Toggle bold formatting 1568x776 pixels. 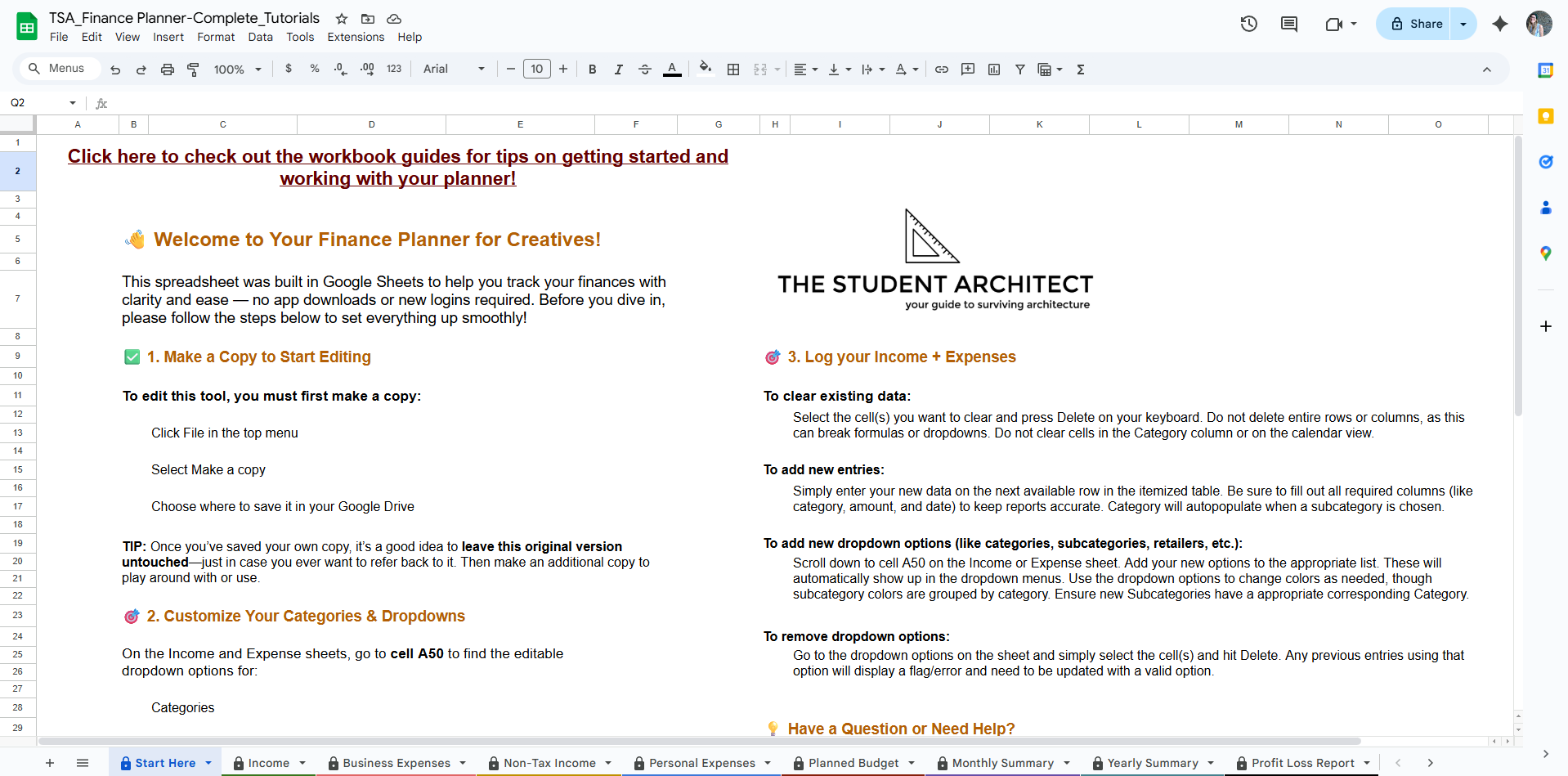pos(593,70)
